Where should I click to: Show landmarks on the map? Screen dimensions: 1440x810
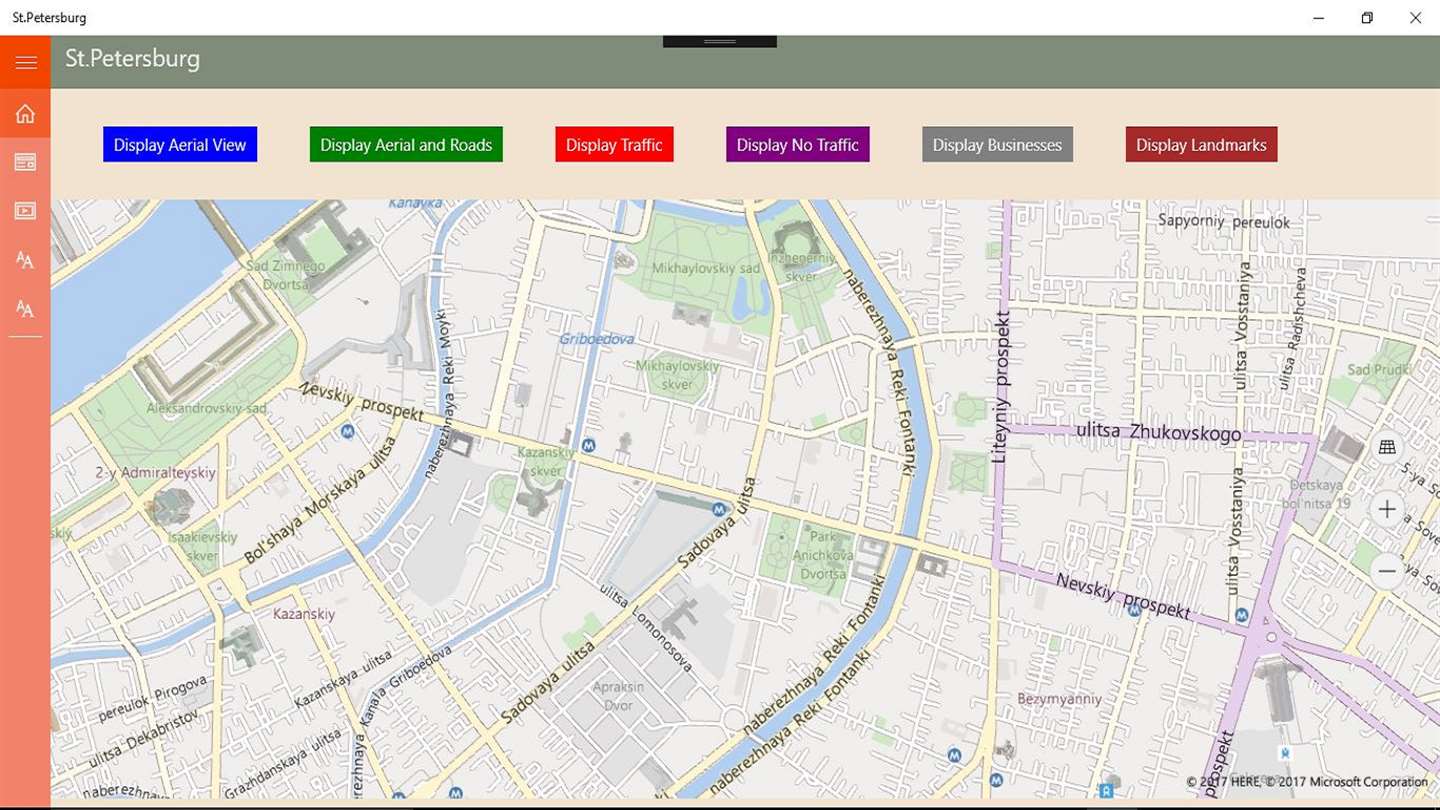[x=1201, y=144]
